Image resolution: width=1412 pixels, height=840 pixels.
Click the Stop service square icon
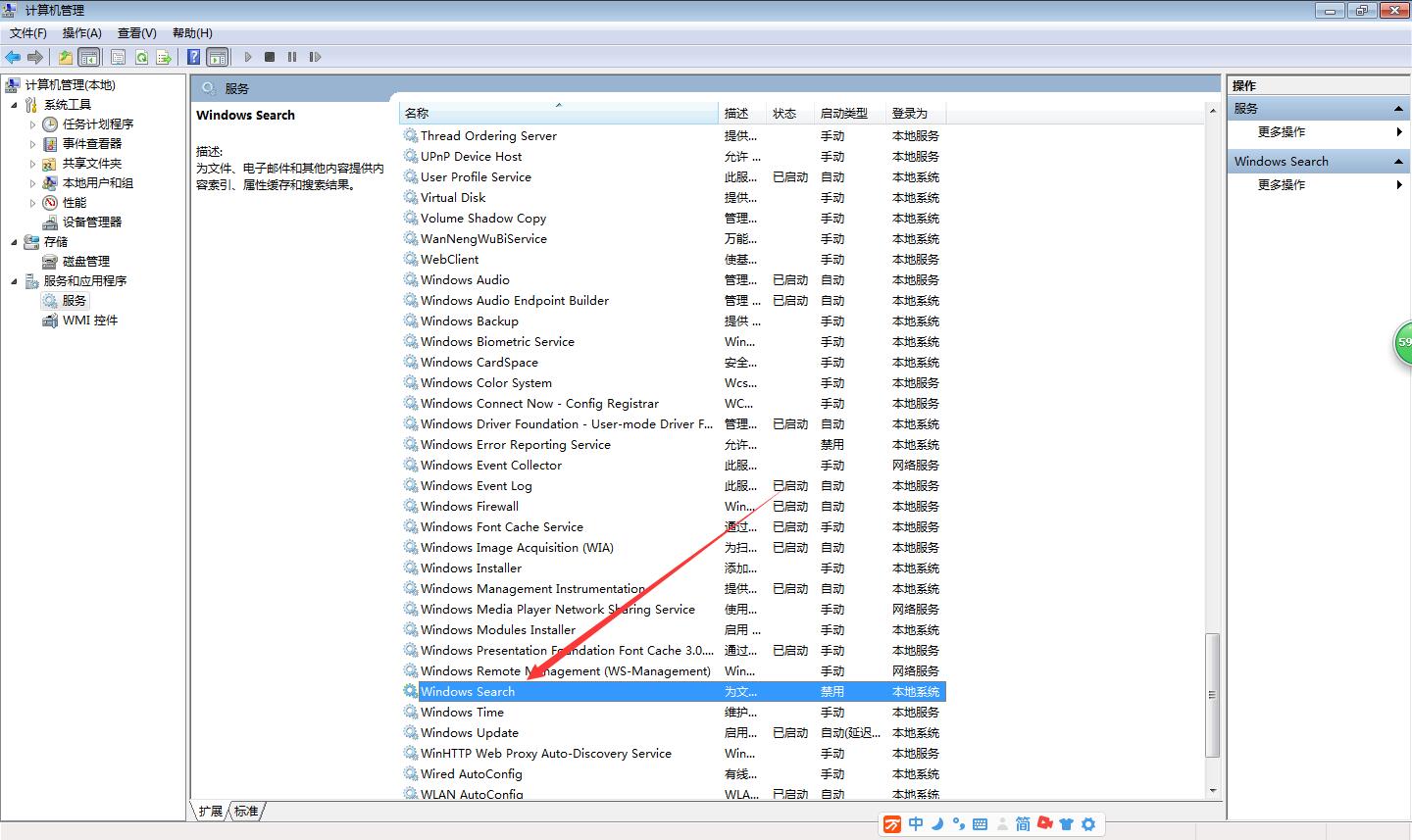(270, 57)
